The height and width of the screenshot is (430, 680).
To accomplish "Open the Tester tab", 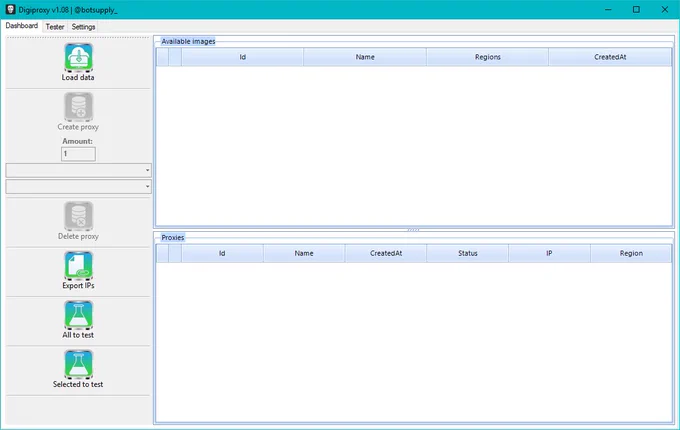I will (x=55, y=27).
